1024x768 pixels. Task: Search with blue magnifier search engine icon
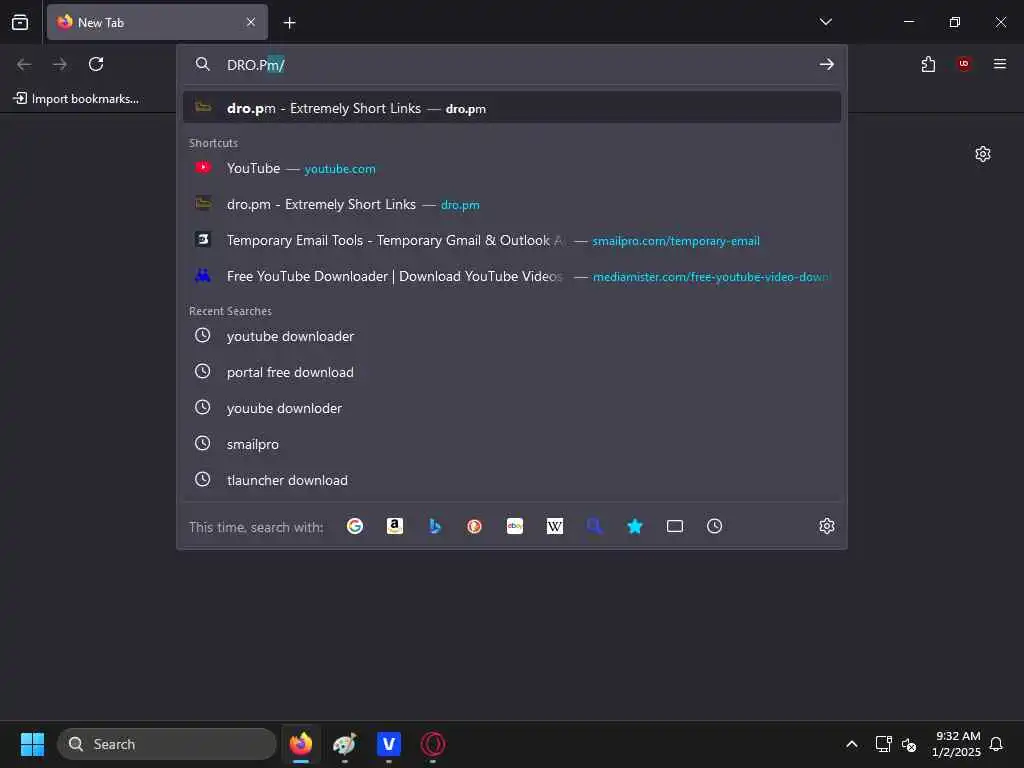[594, 526]
